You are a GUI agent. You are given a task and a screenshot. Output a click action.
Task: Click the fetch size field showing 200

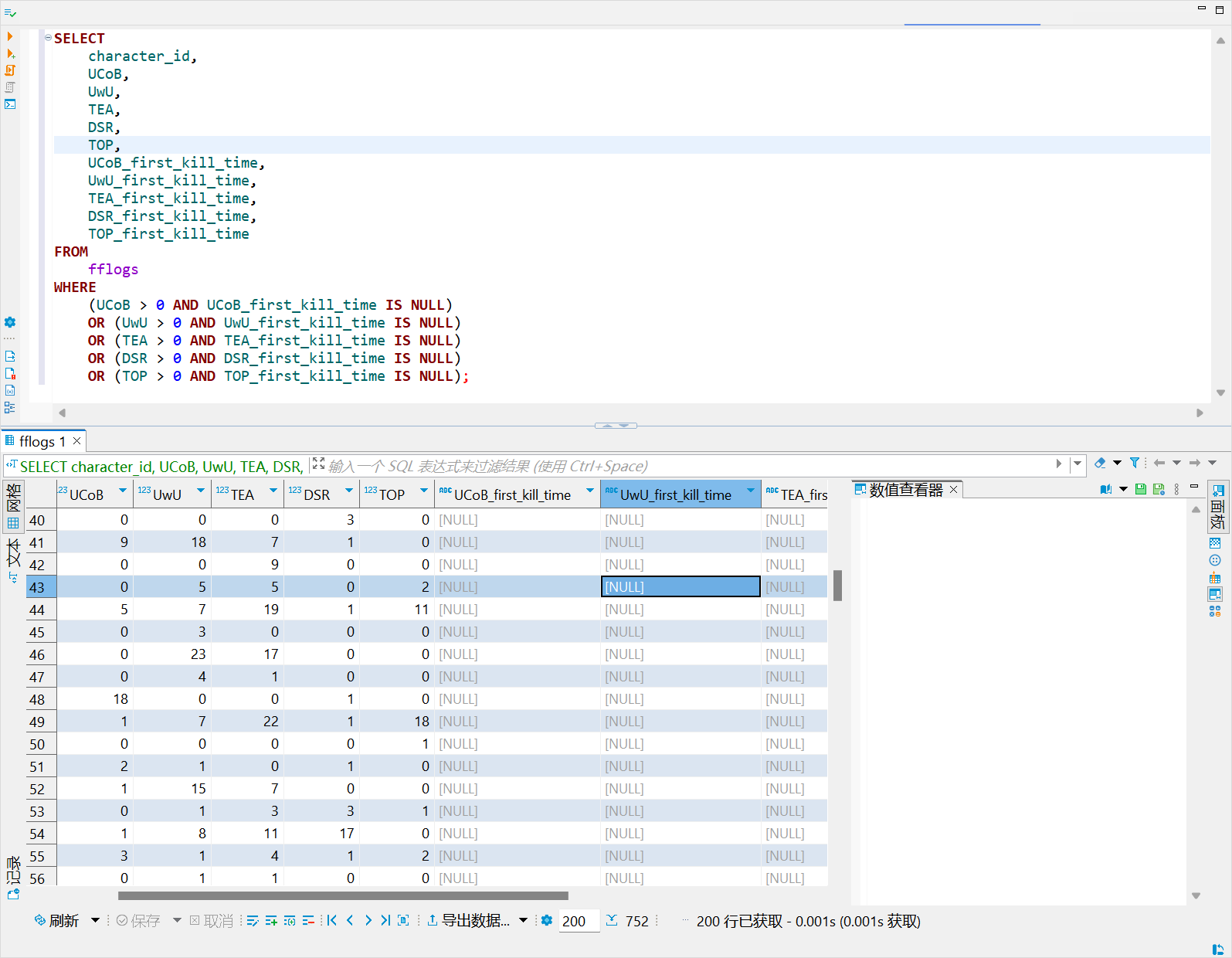[579, 921]
